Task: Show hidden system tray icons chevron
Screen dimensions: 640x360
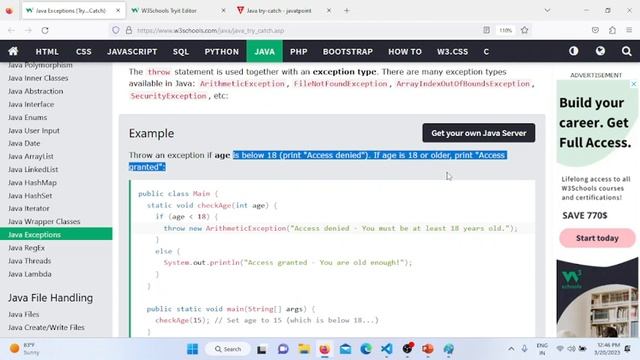Action: (511, 349)
